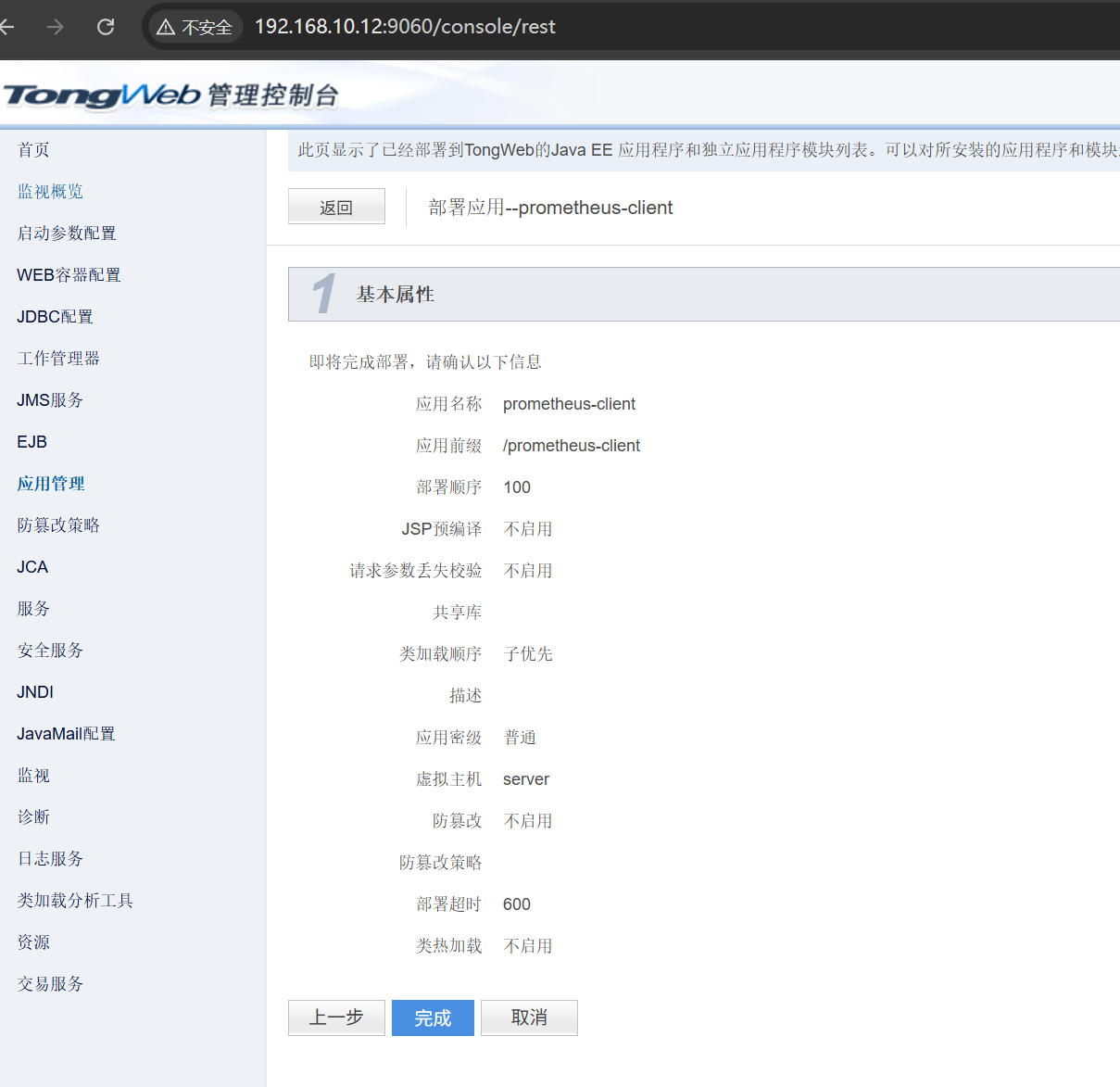
Task: Click the 部署超时 value 600
Action: coord(517,904)
